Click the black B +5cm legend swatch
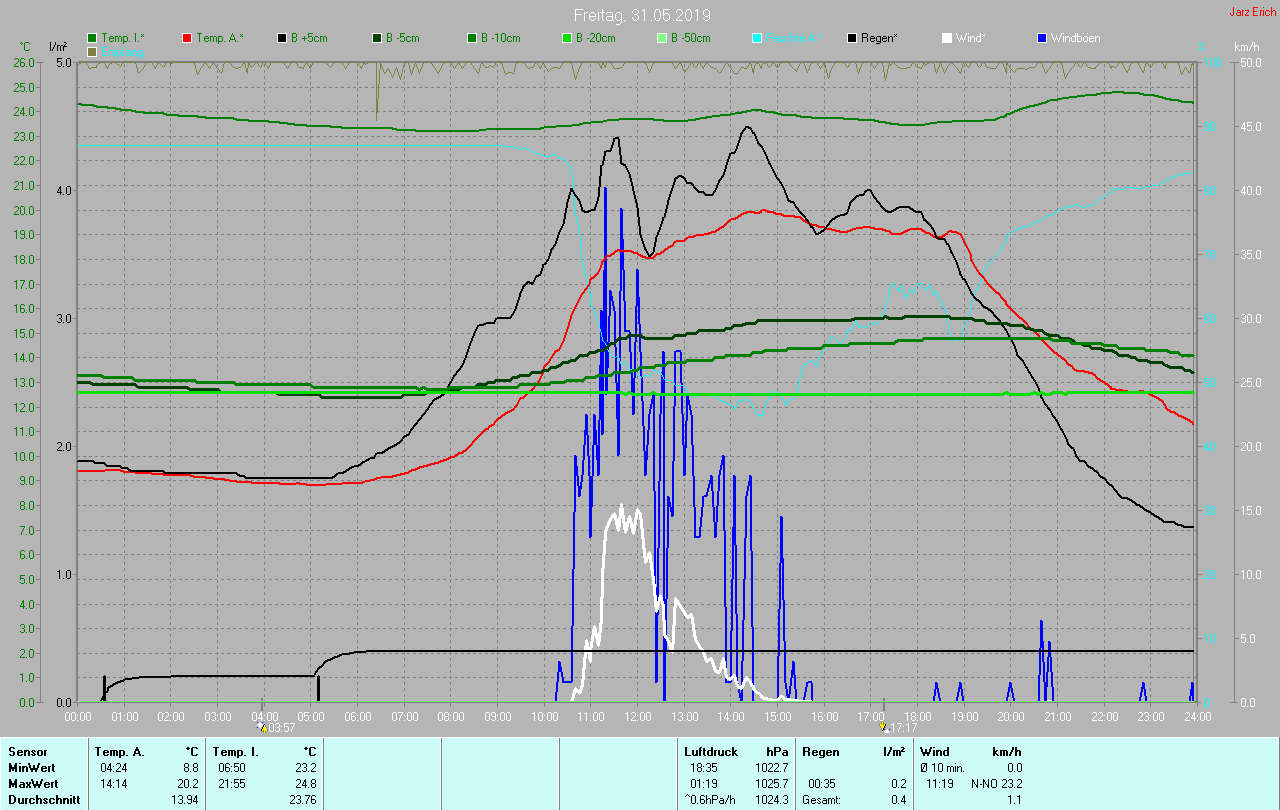Viewport: 1280px width, 810px height. (282, 38)
